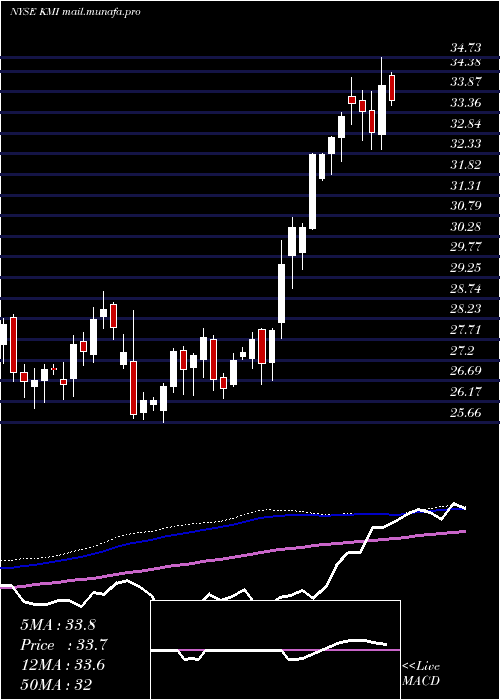This screenshot has height=700, width=500.
Task: Click the 29.25 price label
Action: point(466,267)
